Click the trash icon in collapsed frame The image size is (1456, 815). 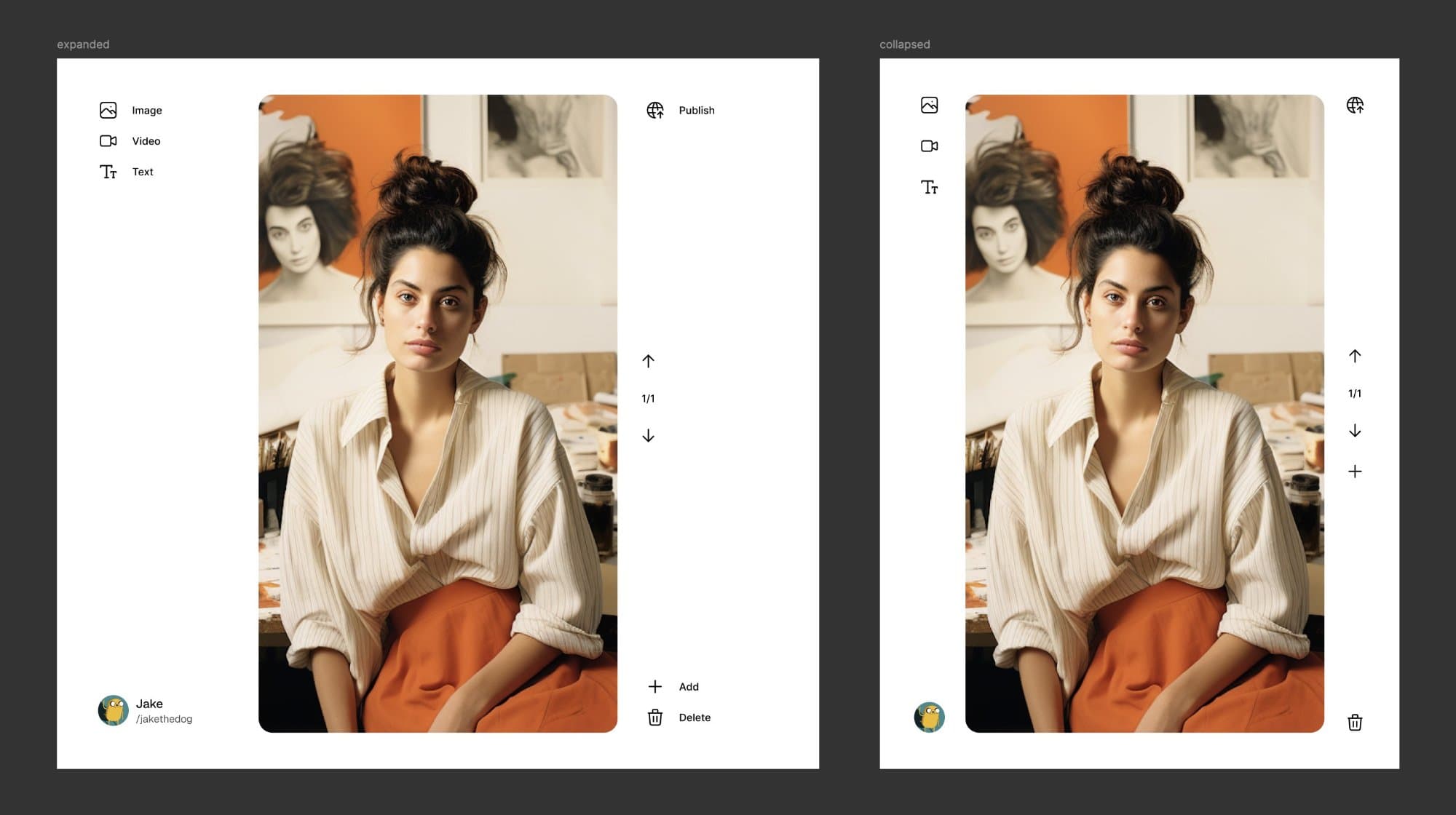1355,723
